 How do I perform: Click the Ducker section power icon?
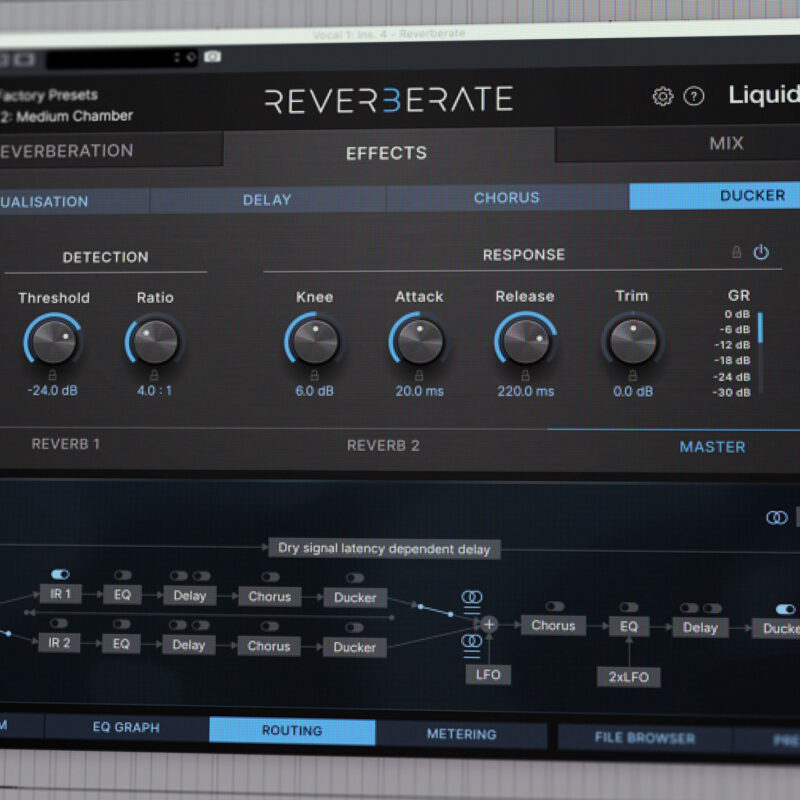(761, 252)
